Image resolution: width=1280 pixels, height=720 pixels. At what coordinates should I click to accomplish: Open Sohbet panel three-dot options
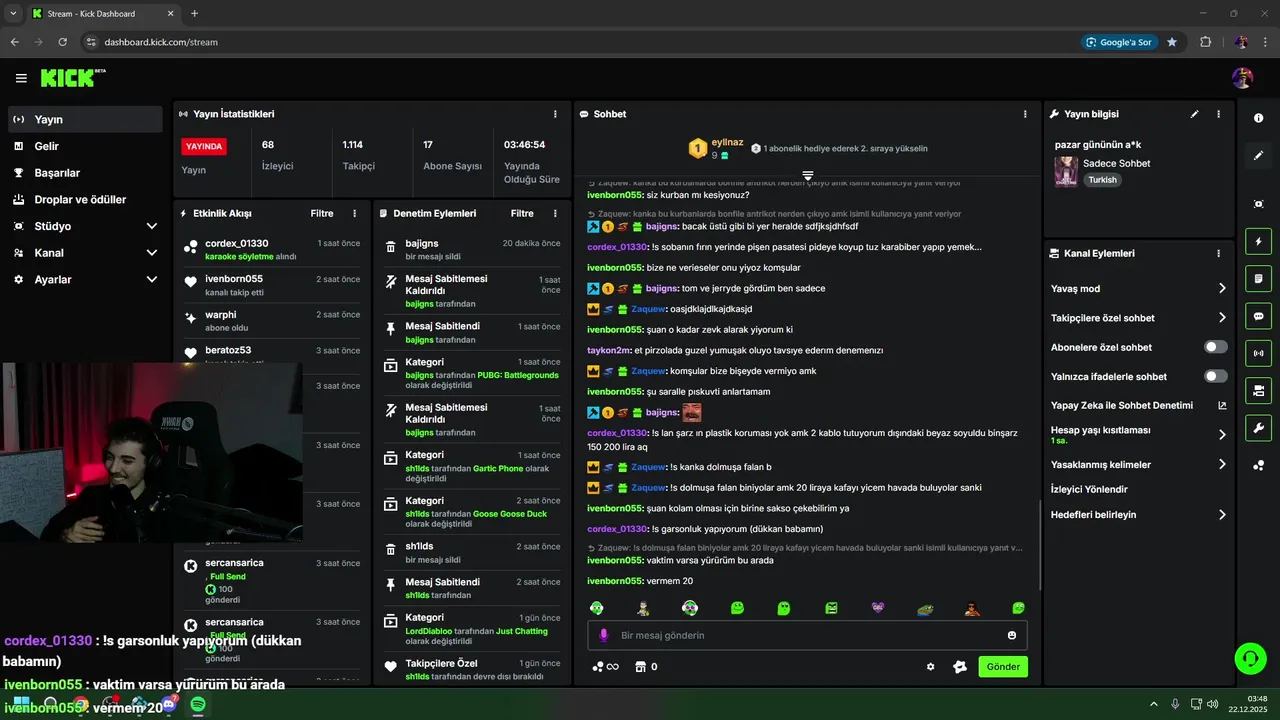(1025, 114)
